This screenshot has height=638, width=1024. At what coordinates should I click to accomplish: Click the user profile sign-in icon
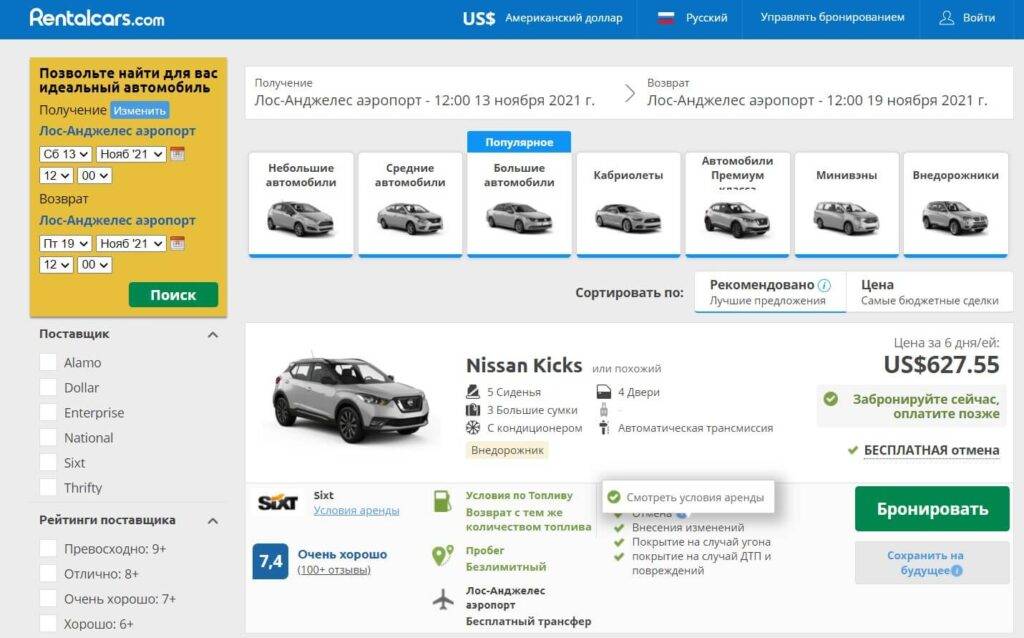click(946, 18)
